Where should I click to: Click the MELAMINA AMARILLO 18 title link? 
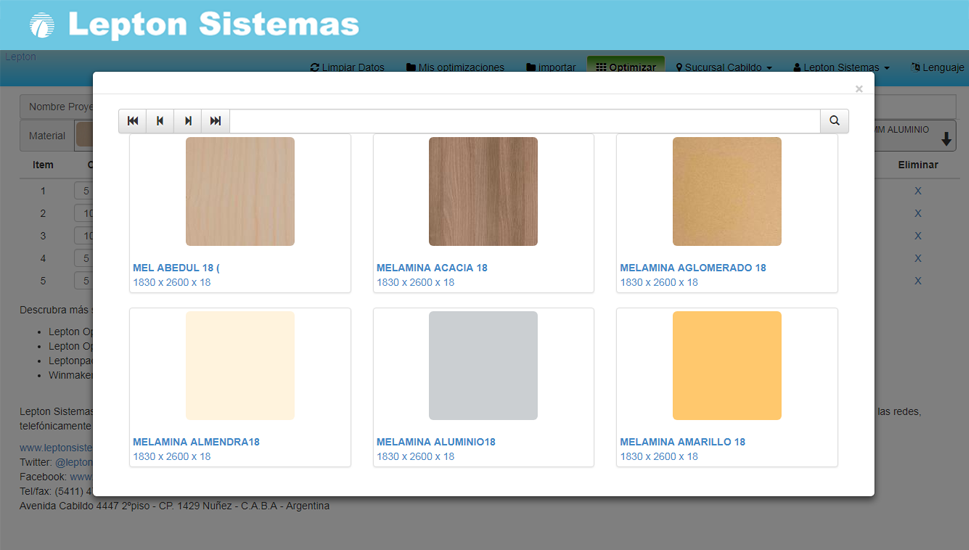682,442
